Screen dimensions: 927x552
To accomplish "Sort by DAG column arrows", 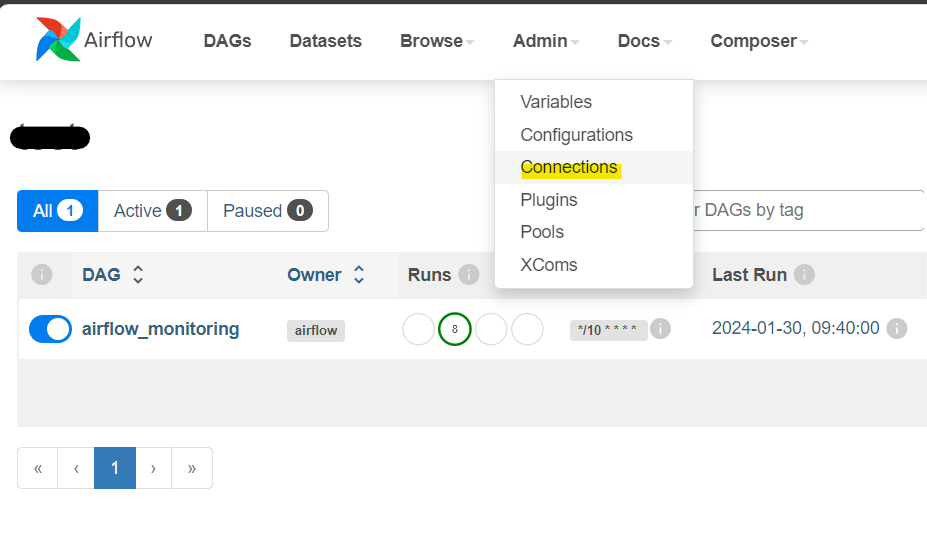I will [138, 275].
